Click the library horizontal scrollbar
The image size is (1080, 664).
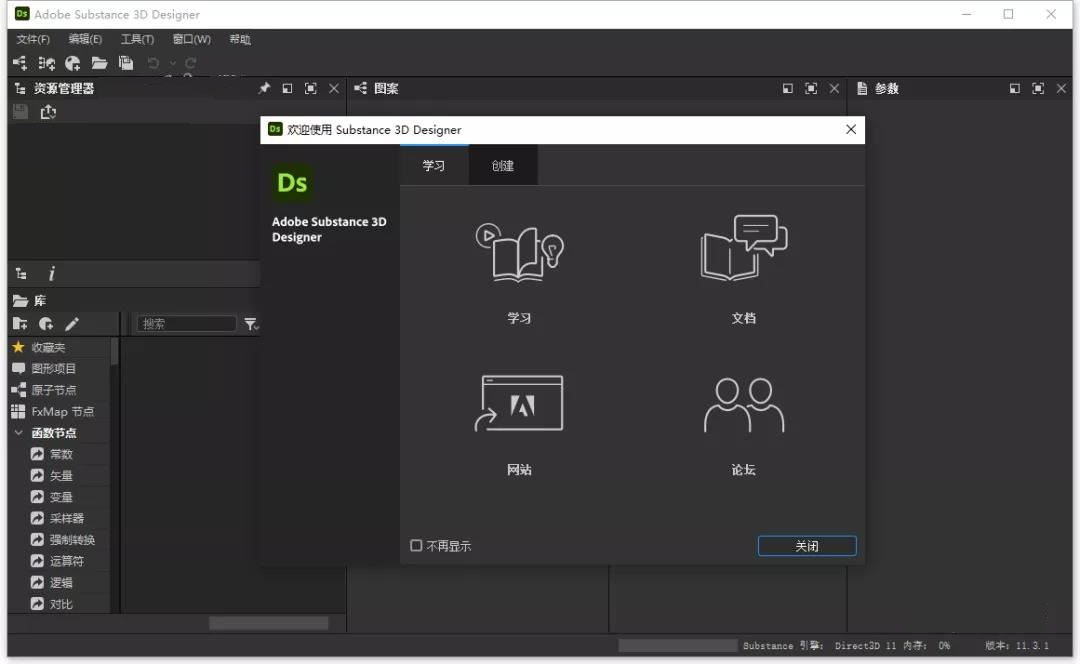tap(269, 623)
